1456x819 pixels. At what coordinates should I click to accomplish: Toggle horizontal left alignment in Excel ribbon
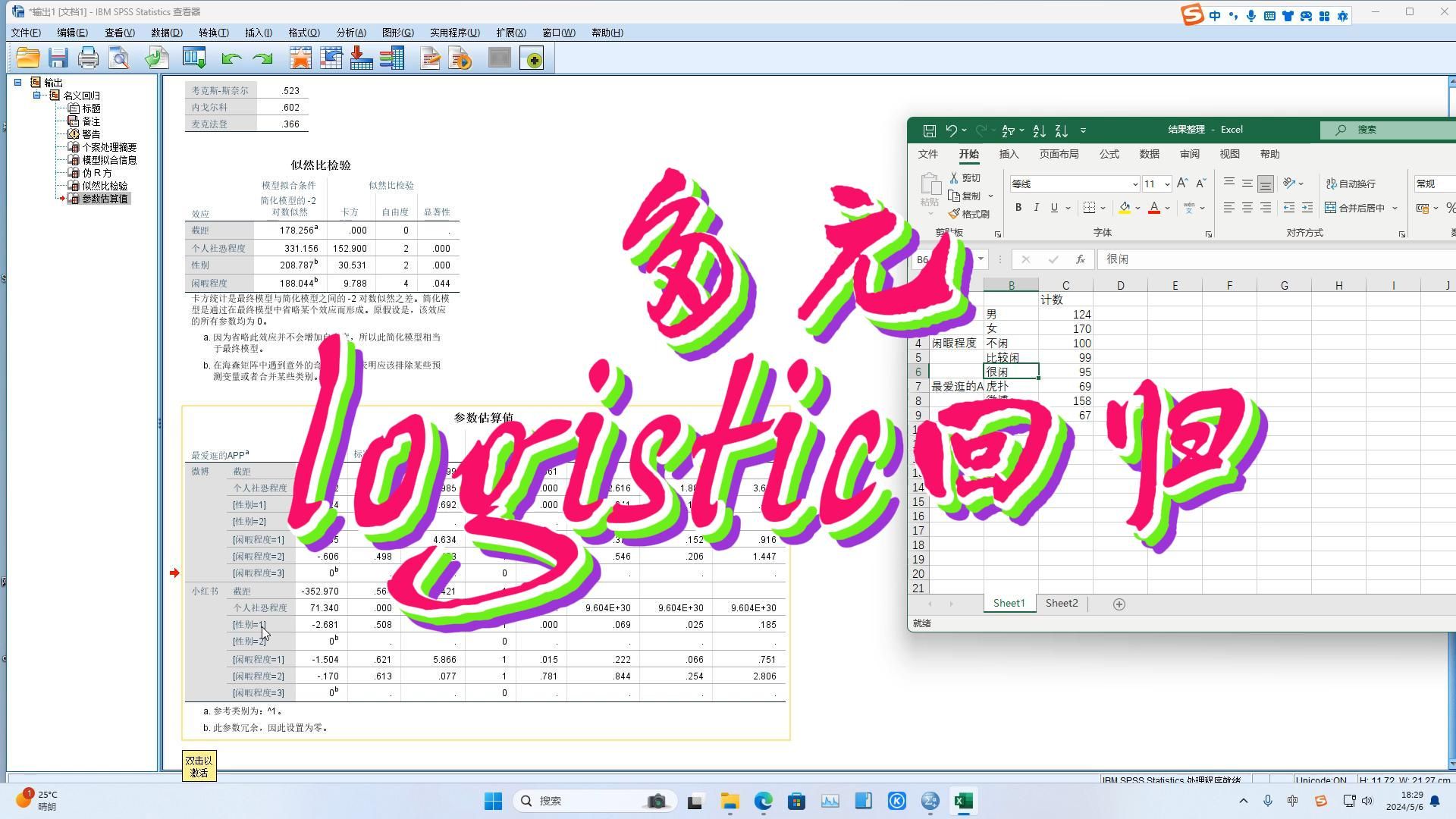[1228, 208]
